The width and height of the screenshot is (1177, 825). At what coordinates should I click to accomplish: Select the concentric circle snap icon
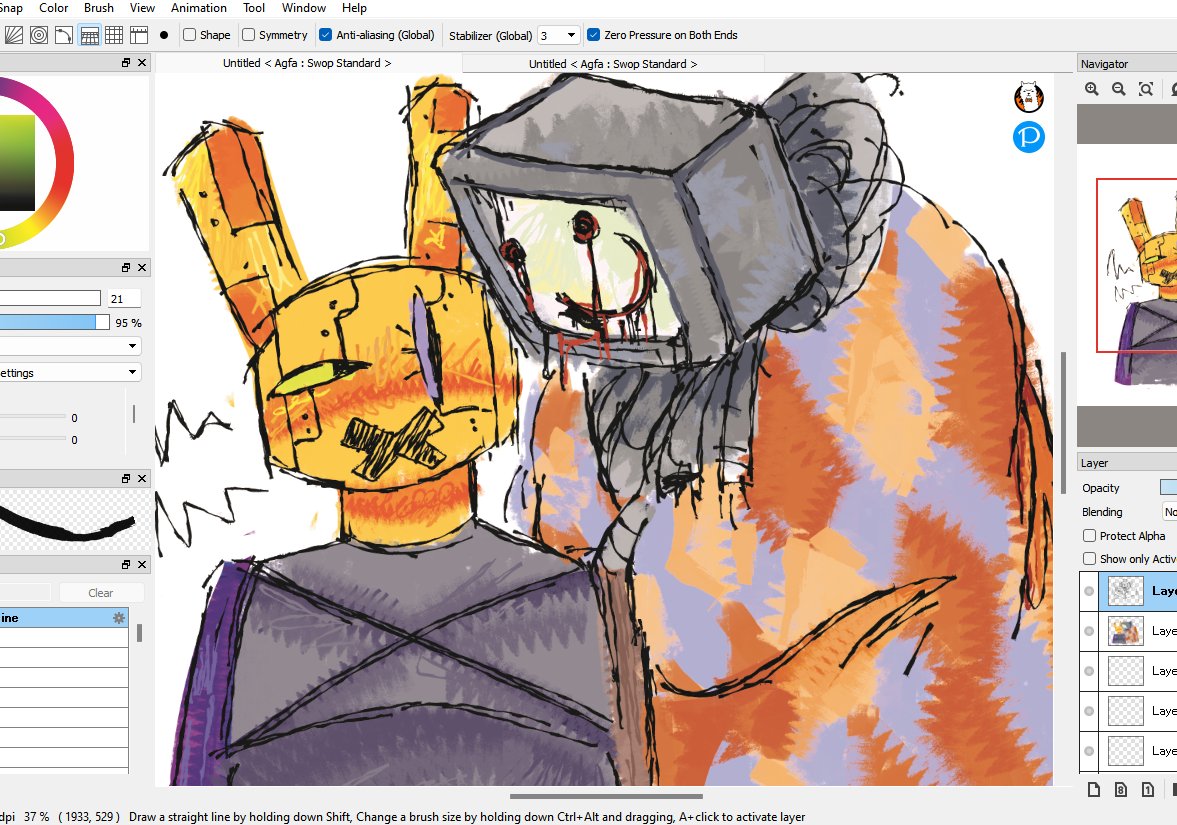[x=39, y=35]
